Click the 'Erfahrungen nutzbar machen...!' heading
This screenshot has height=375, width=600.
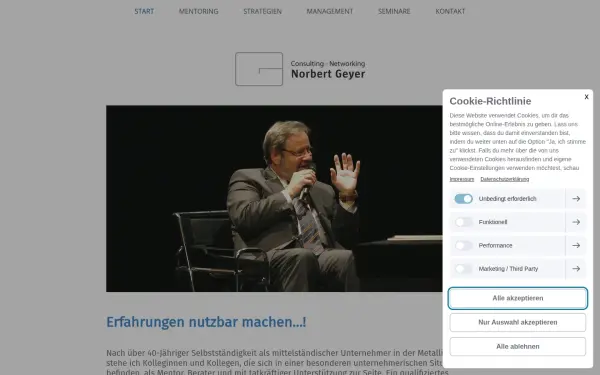pos(206,322)
